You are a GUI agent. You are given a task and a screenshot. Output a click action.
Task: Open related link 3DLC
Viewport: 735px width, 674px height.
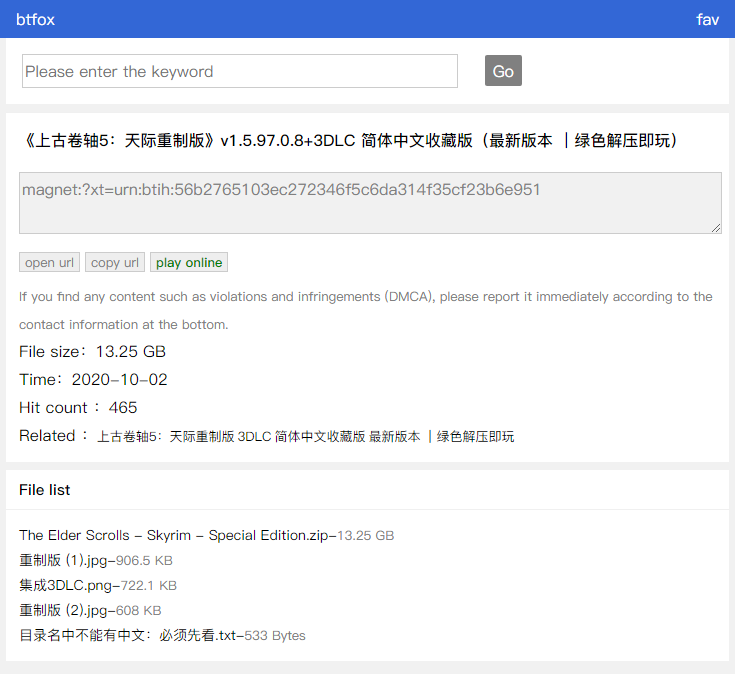(x=255, y=436)
